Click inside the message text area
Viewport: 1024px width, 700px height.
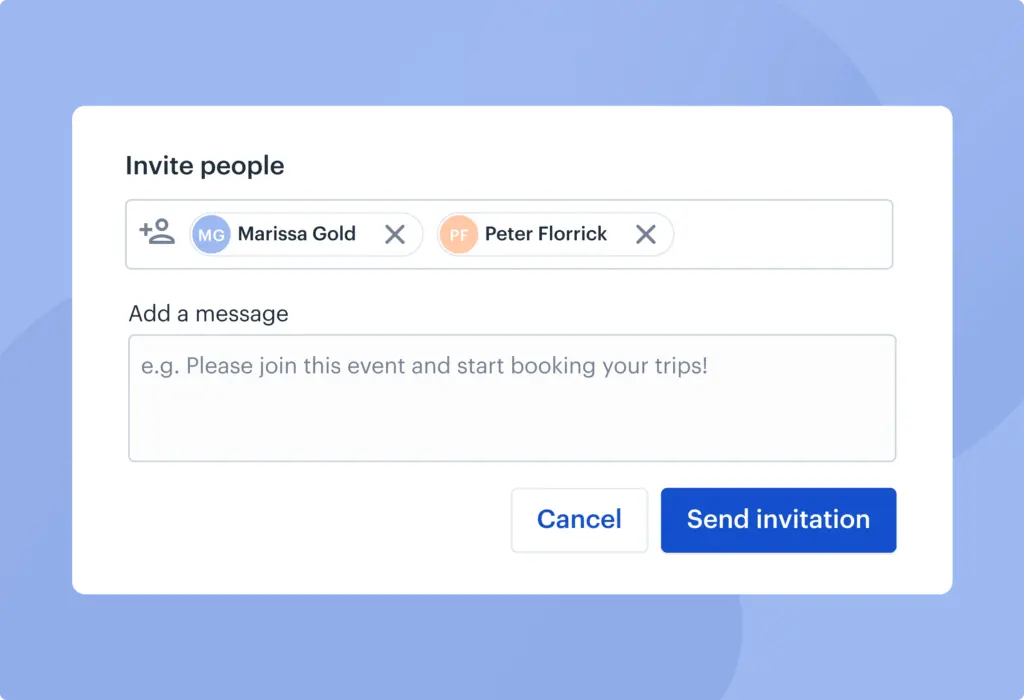pos(511,420)
